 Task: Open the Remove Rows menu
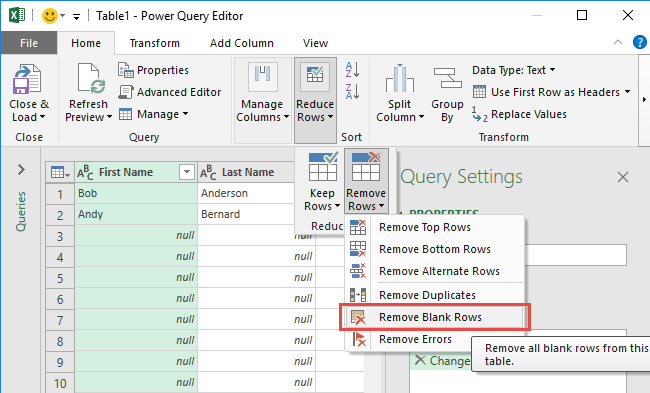[x=366, y=182]
